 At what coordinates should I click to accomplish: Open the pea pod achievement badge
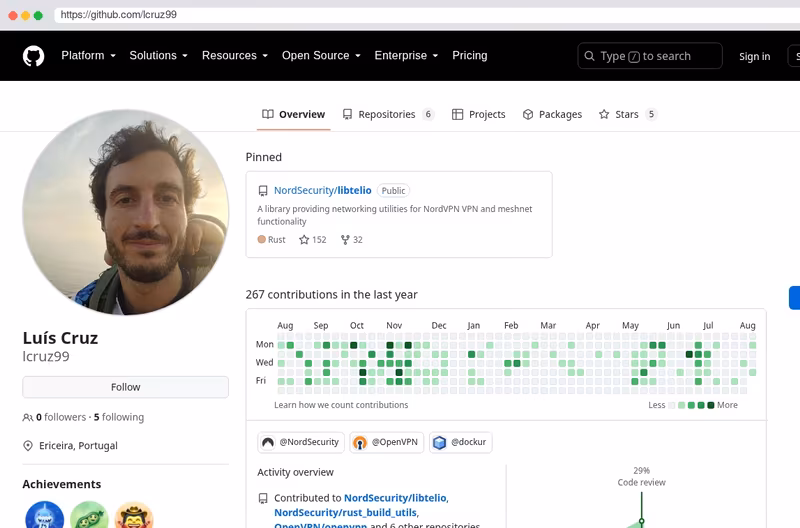(89, 515)
